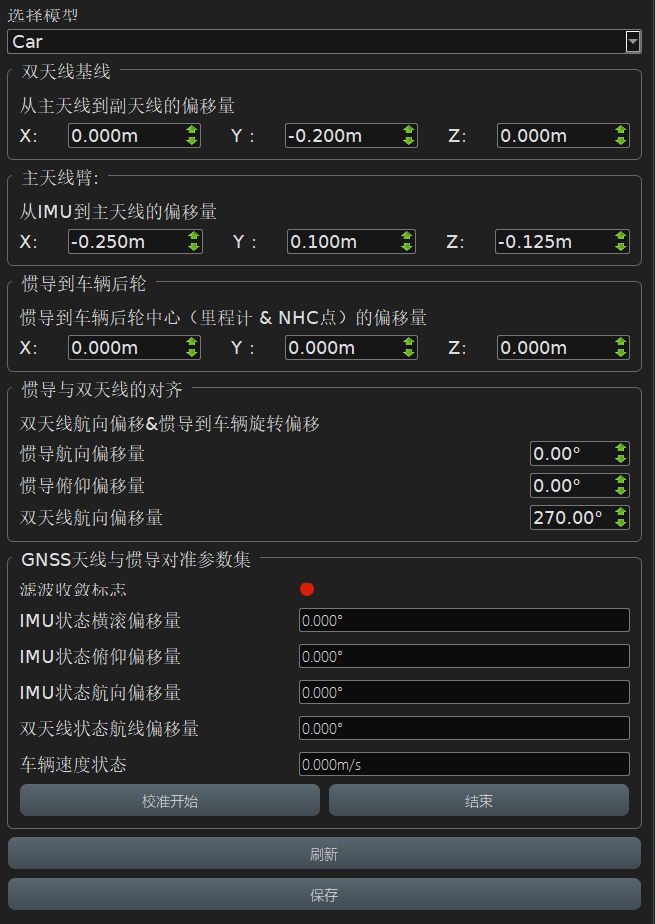Click the 惯导与双天线的对齐 group title
Image resolution: width=655 pixels, height=924 pixels.
pyautogui.click(x=102, y=390)
